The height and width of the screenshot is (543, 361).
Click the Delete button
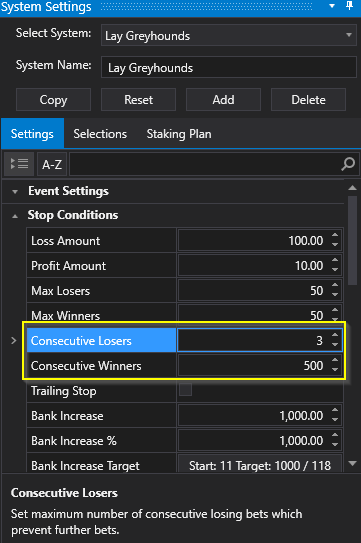pyautogui.click(x=308, y=100)
